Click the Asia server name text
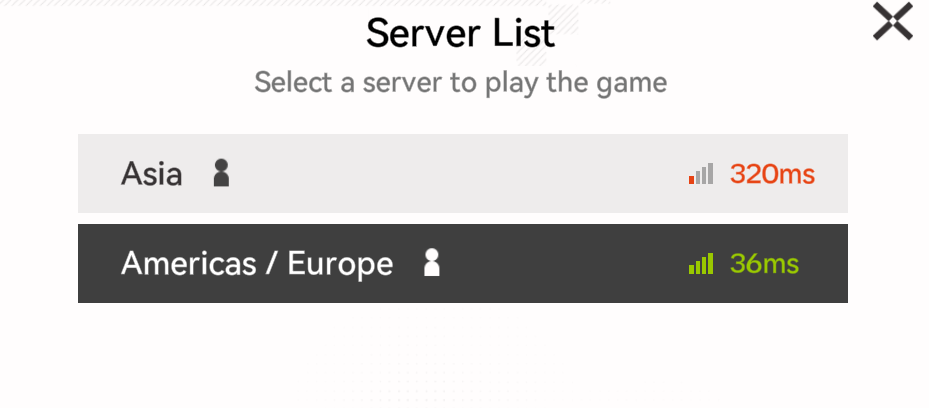 152,174
